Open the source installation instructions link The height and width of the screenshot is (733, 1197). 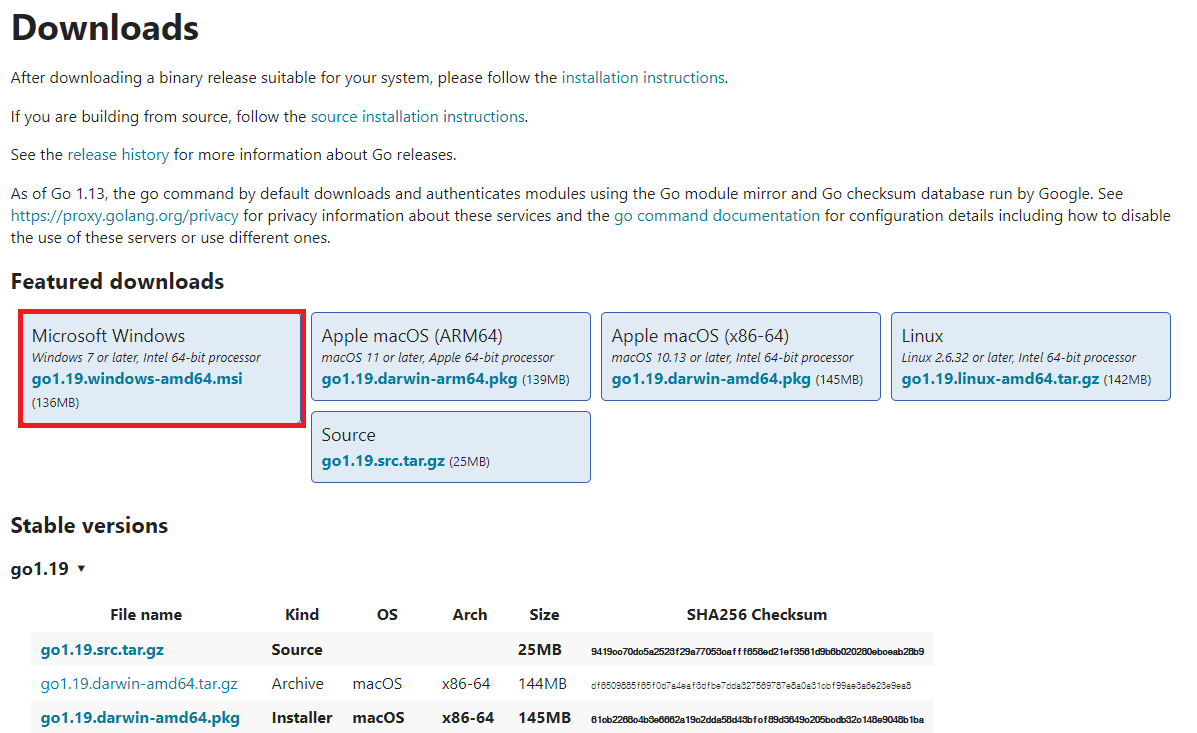(x=418, y=117)
